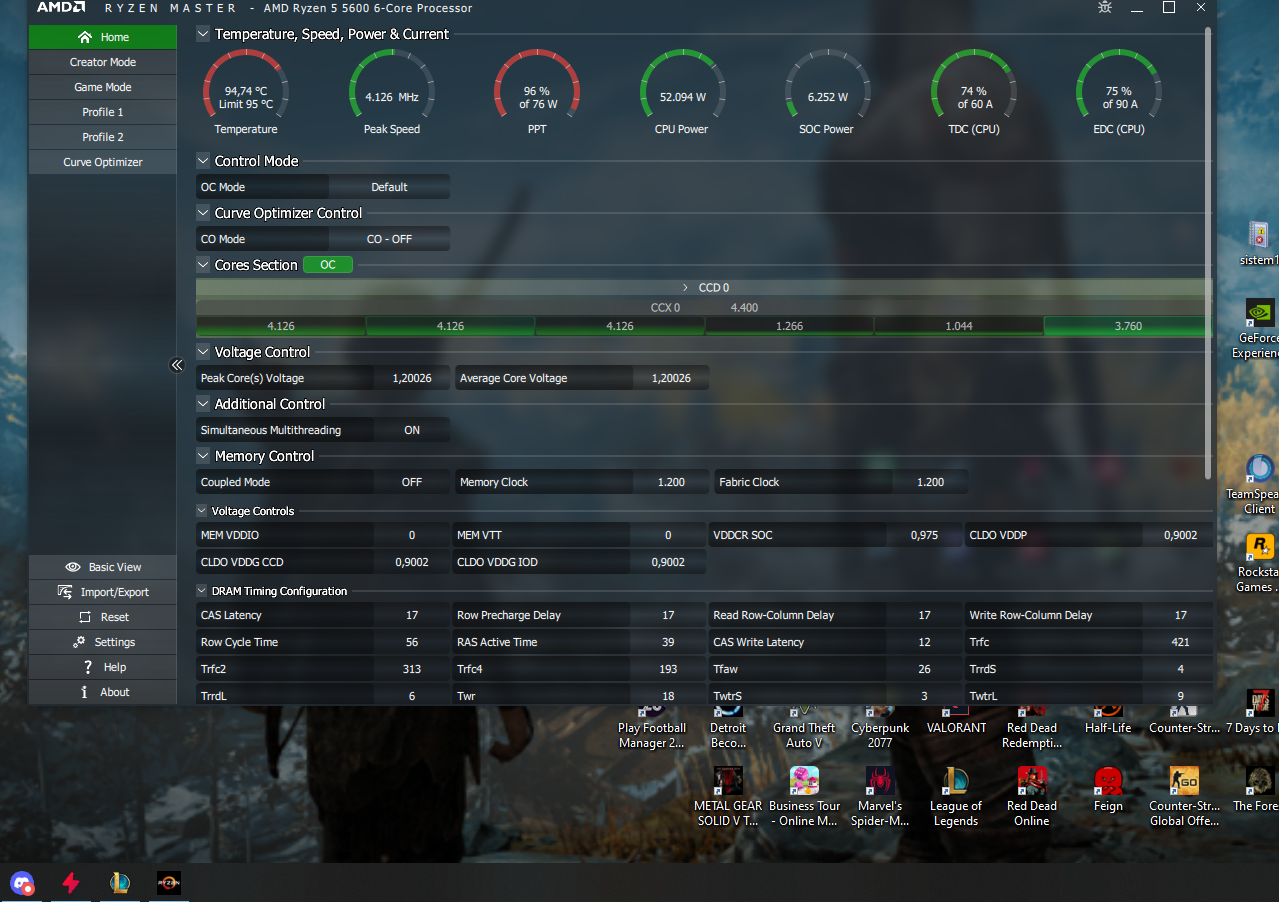Click the Temperature gauge

pyautogui.click(x=246, y=92)
